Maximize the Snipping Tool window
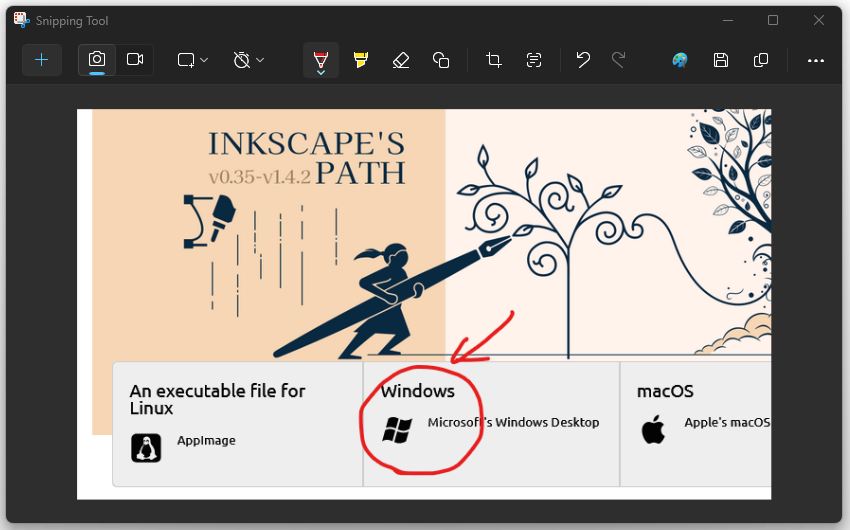Image resolution: width=850 pixels, height=530 pixels. (x=773, y=20)
